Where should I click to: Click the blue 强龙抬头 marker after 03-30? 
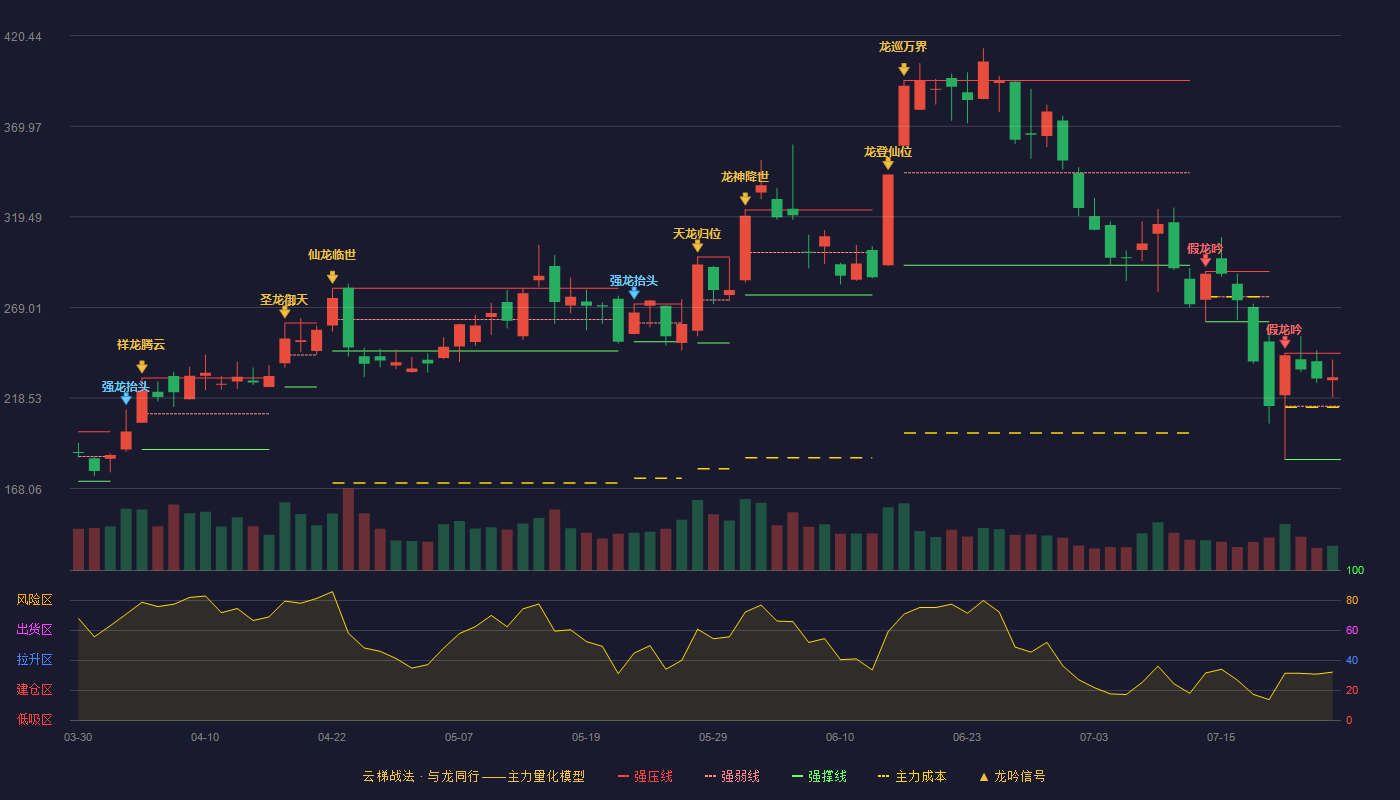(x=126, y=398)
